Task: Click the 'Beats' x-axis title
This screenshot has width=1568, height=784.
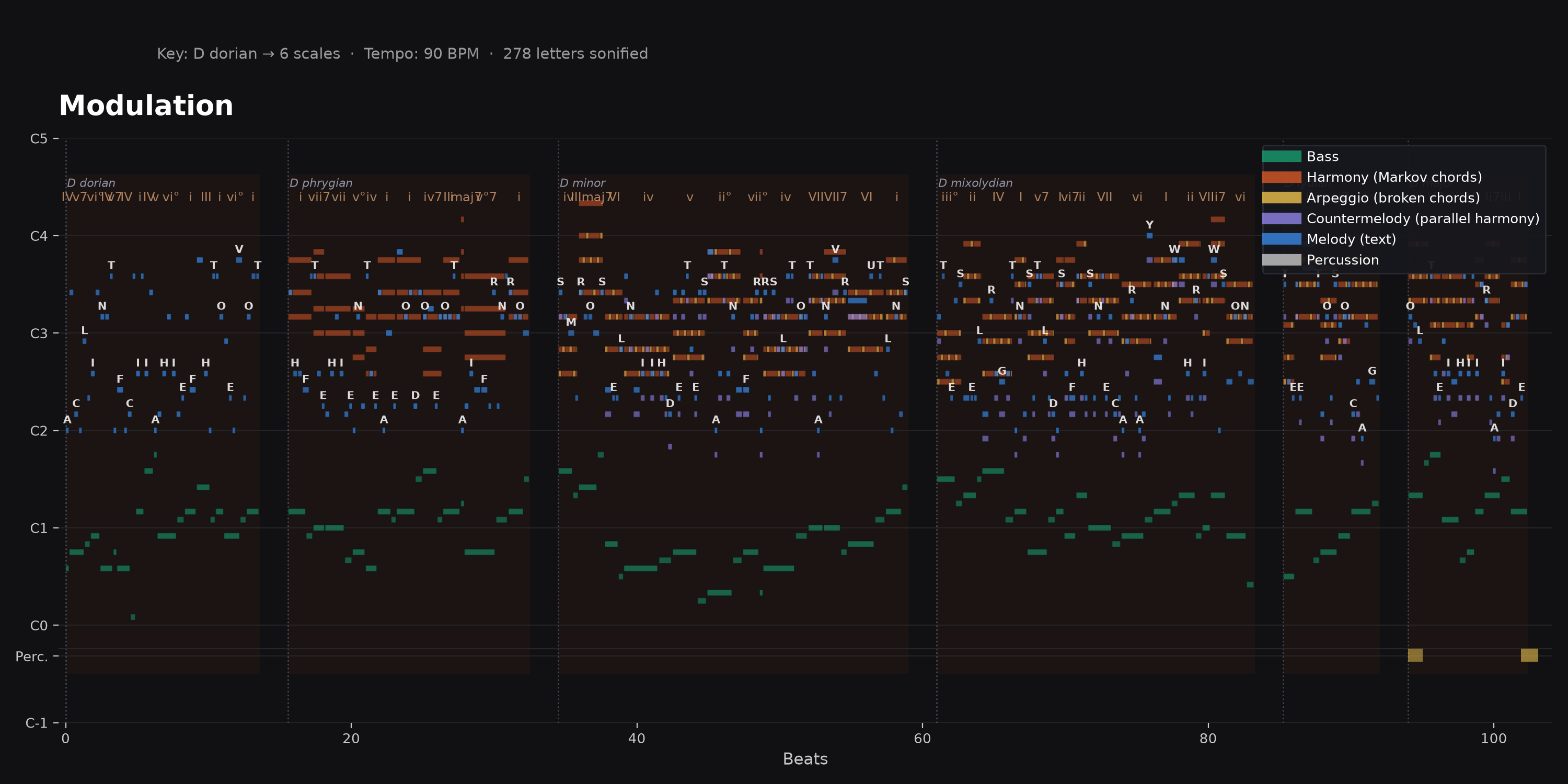Action: click(805, 759)
